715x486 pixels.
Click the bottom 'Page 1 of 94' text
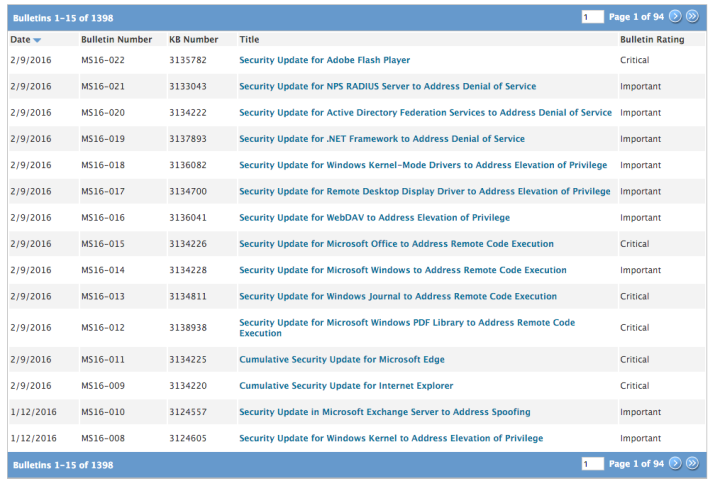tap(636, 464)
